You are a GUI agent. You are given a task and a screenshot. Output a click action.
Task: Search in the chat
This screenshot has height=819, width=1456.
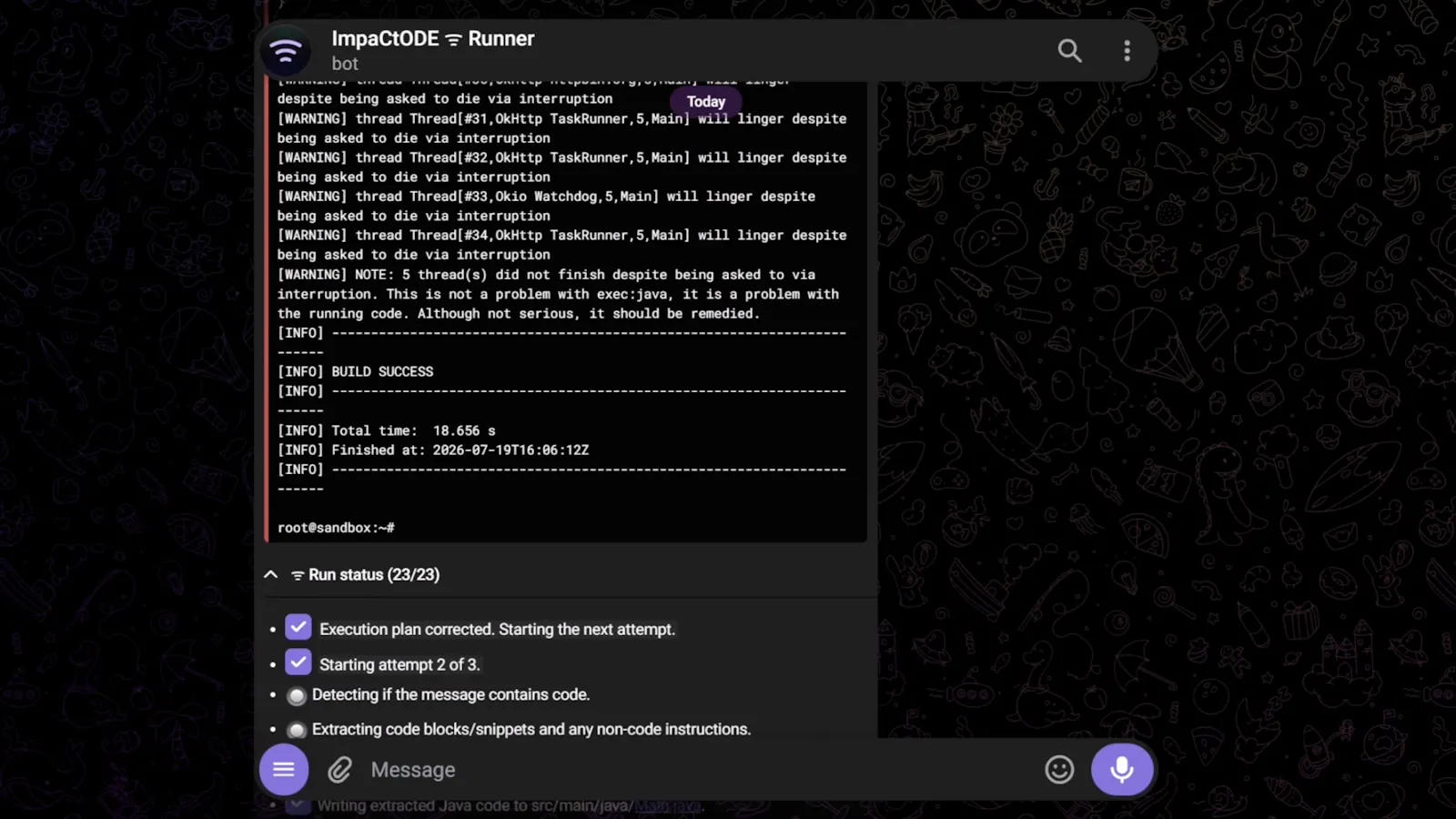point(1069,51)
